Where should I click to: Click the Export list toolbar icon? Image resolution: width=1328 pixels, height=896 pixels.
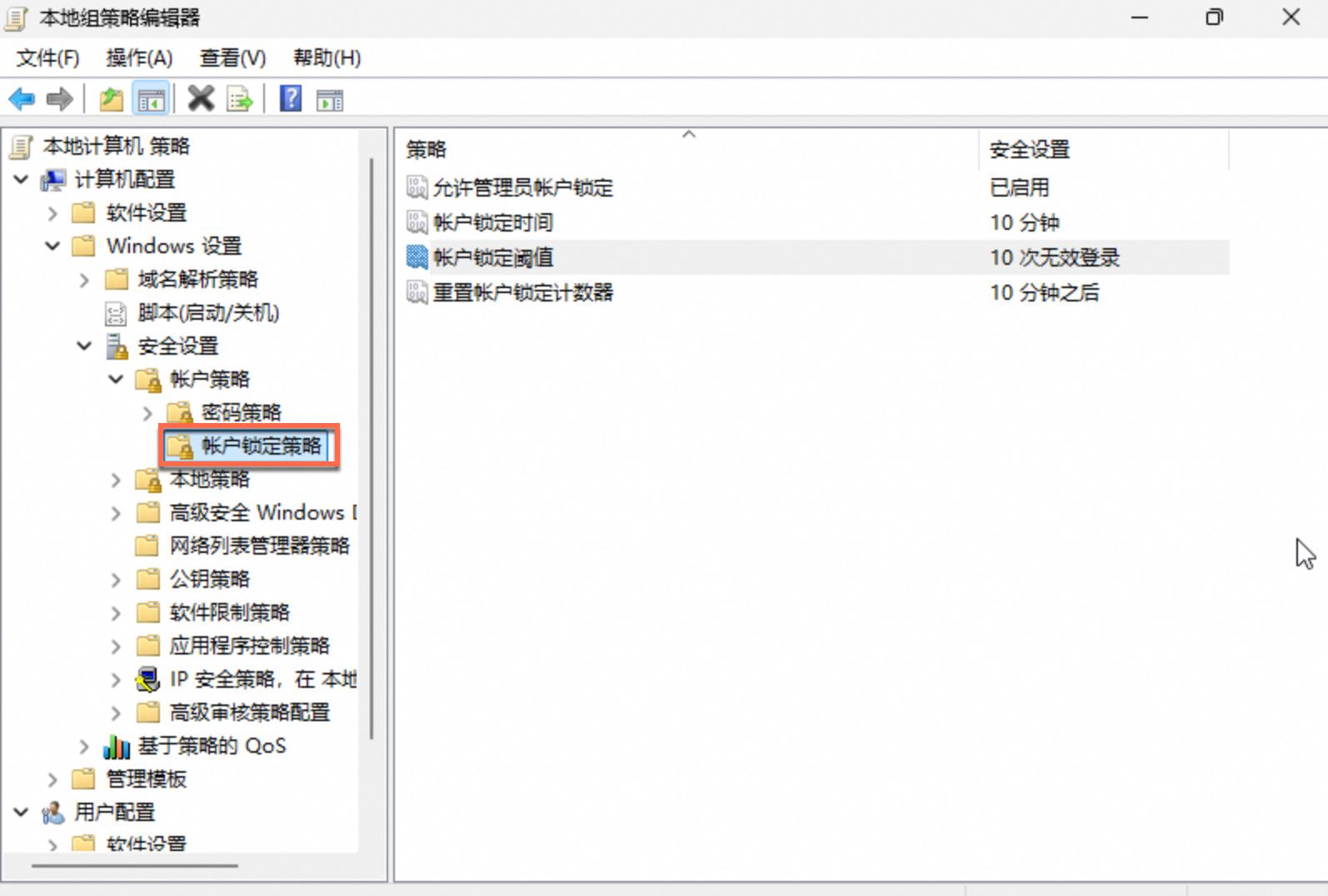(240, 100)
